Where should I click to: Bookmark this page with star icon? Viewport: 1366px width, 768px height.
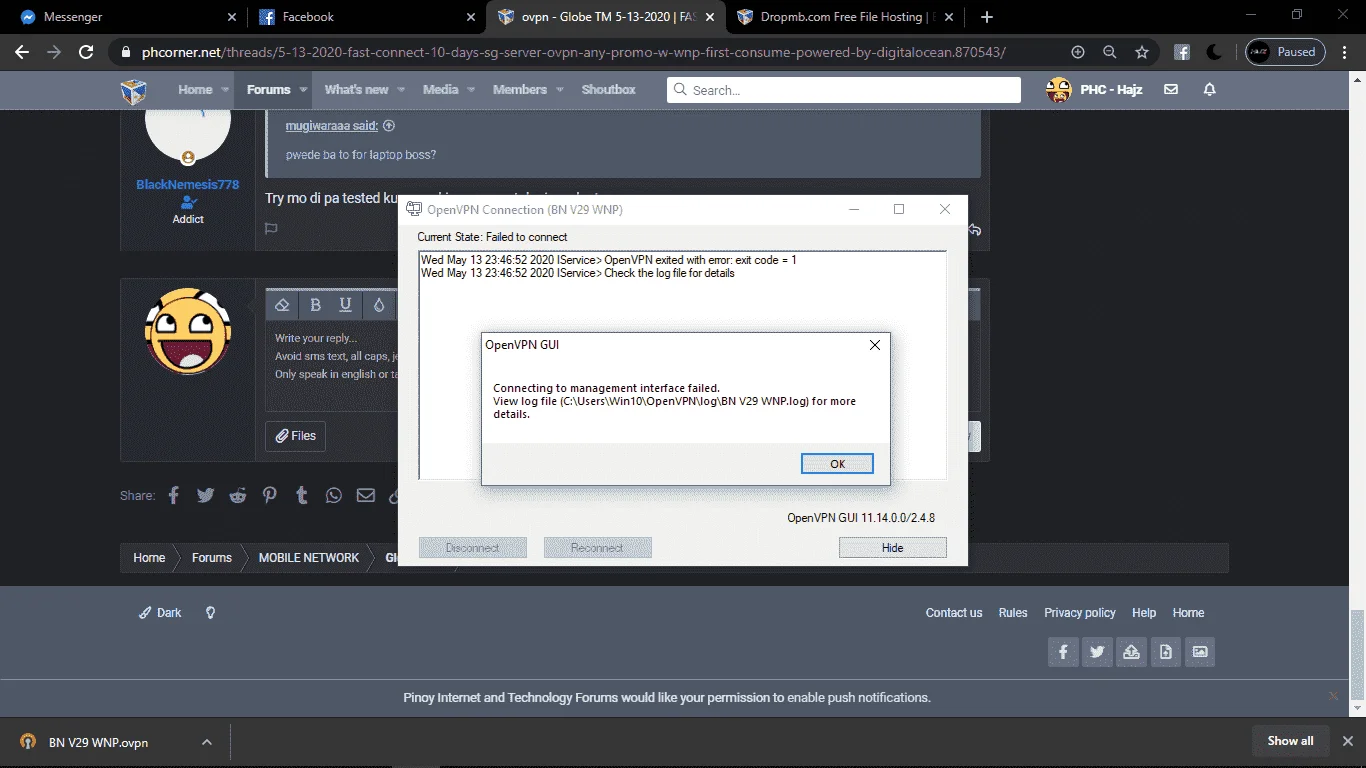(x=1142, y=52)
